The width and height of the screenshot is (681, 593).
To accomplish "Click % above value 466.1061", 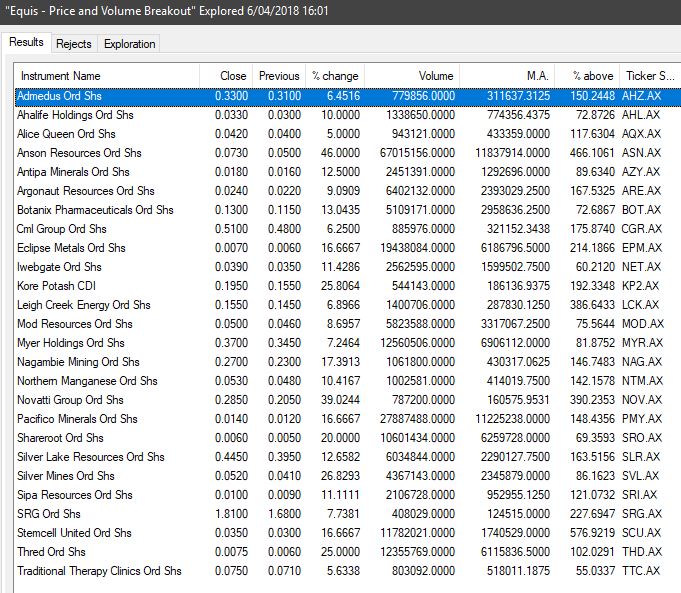I will coord(592,153).
